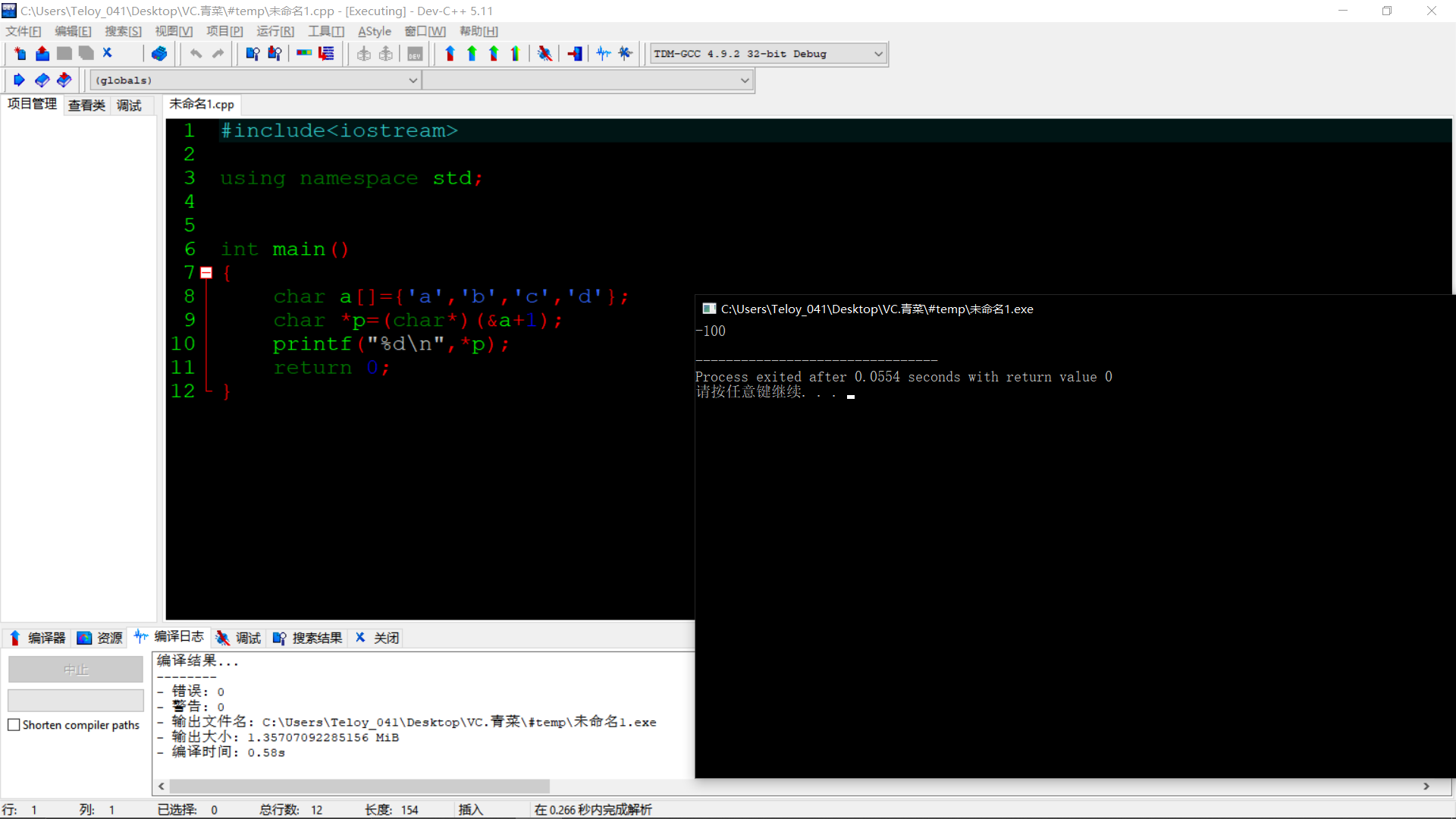Click the blue arrow icon on second toolbar

20,80
